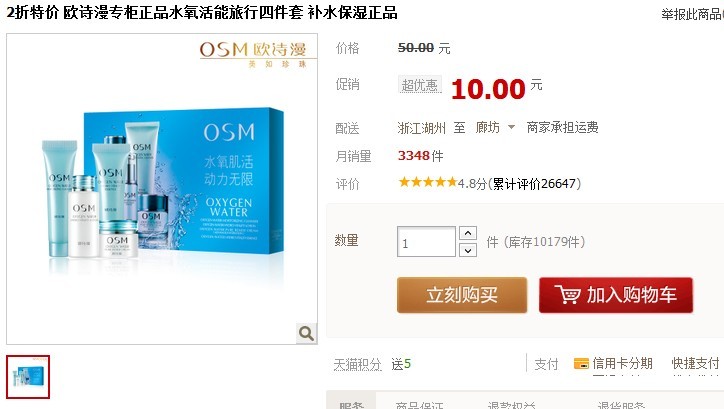Click the credit card icon next to 信用卡分期
This screenshot has width=724, height=409.
[x=581, y=364]
